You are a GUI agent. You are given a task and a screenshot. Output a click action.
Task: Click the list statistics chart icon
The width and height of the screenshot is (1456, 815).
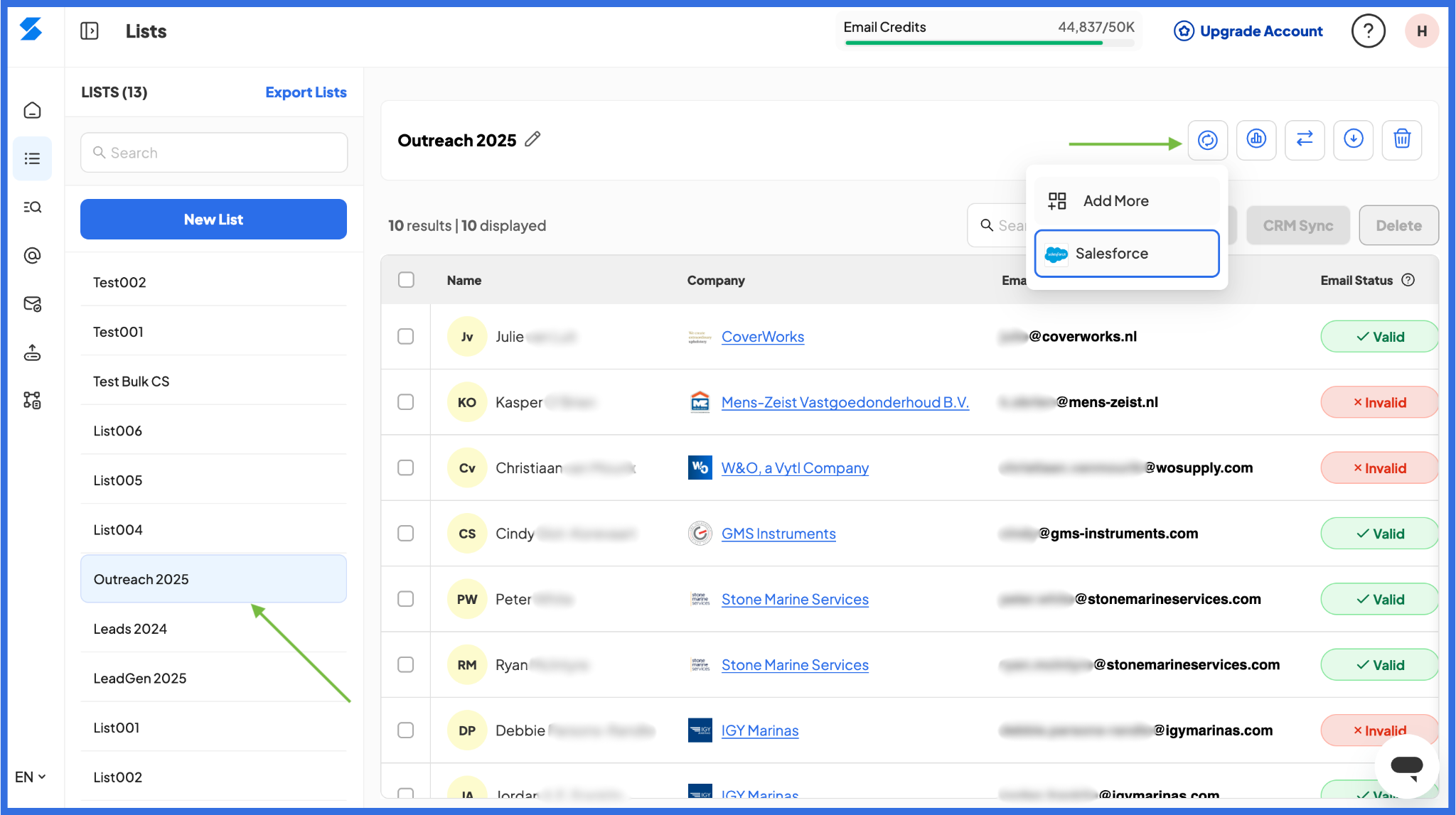point(1256,140)
